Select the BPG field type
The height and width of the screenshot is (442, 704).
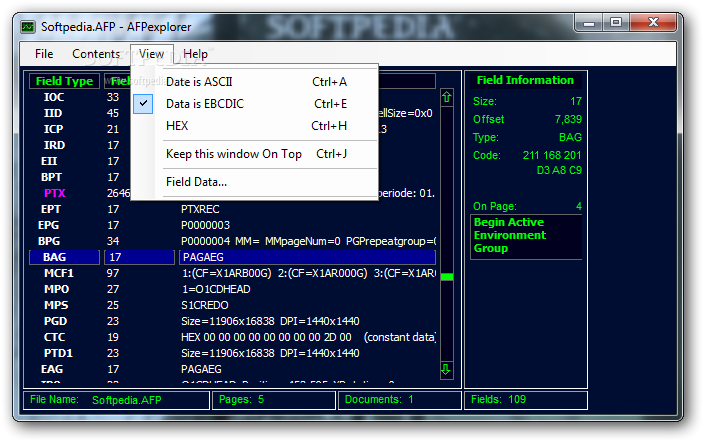pos(49,241)
